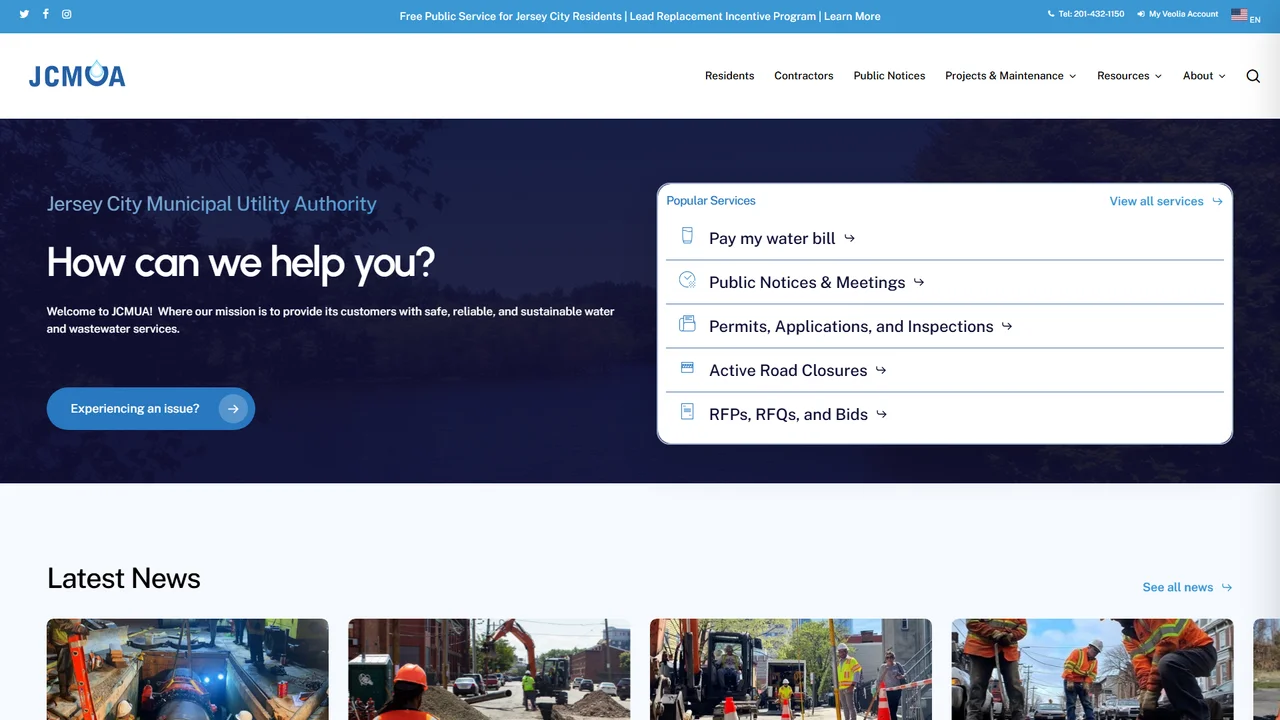This screenshot has width=1280, height=720.
Task: Open the RFPs, RFQs, and Bids link
Action: pyautogui.click(x=788, y=414)
